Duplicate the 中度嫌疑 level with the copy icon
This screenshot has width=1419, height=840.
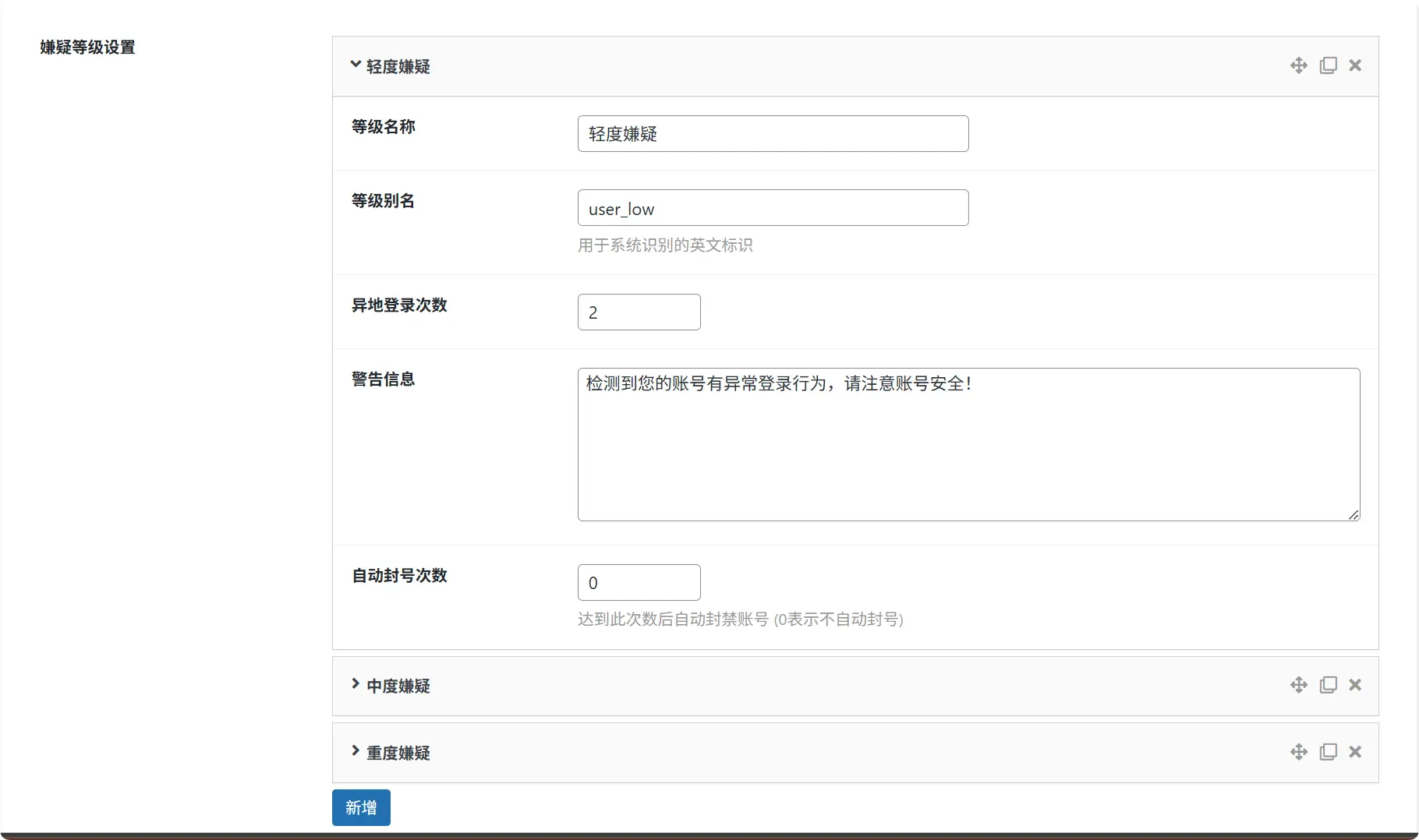(x=1328, y=685)
